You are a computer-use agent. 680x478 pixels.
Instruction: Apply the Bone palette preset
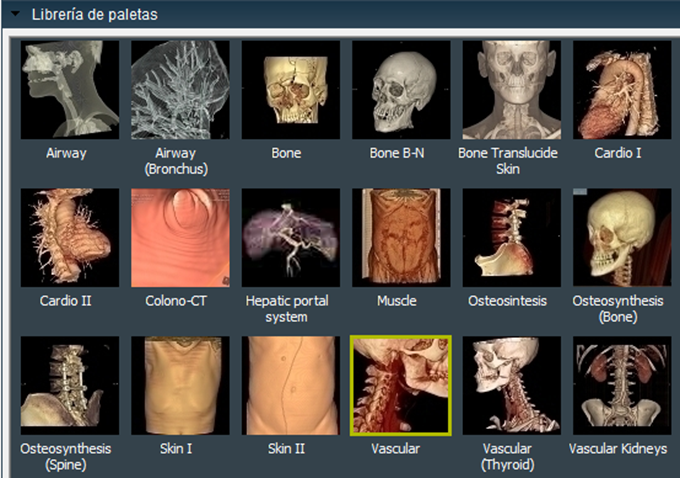coord(291,90)
